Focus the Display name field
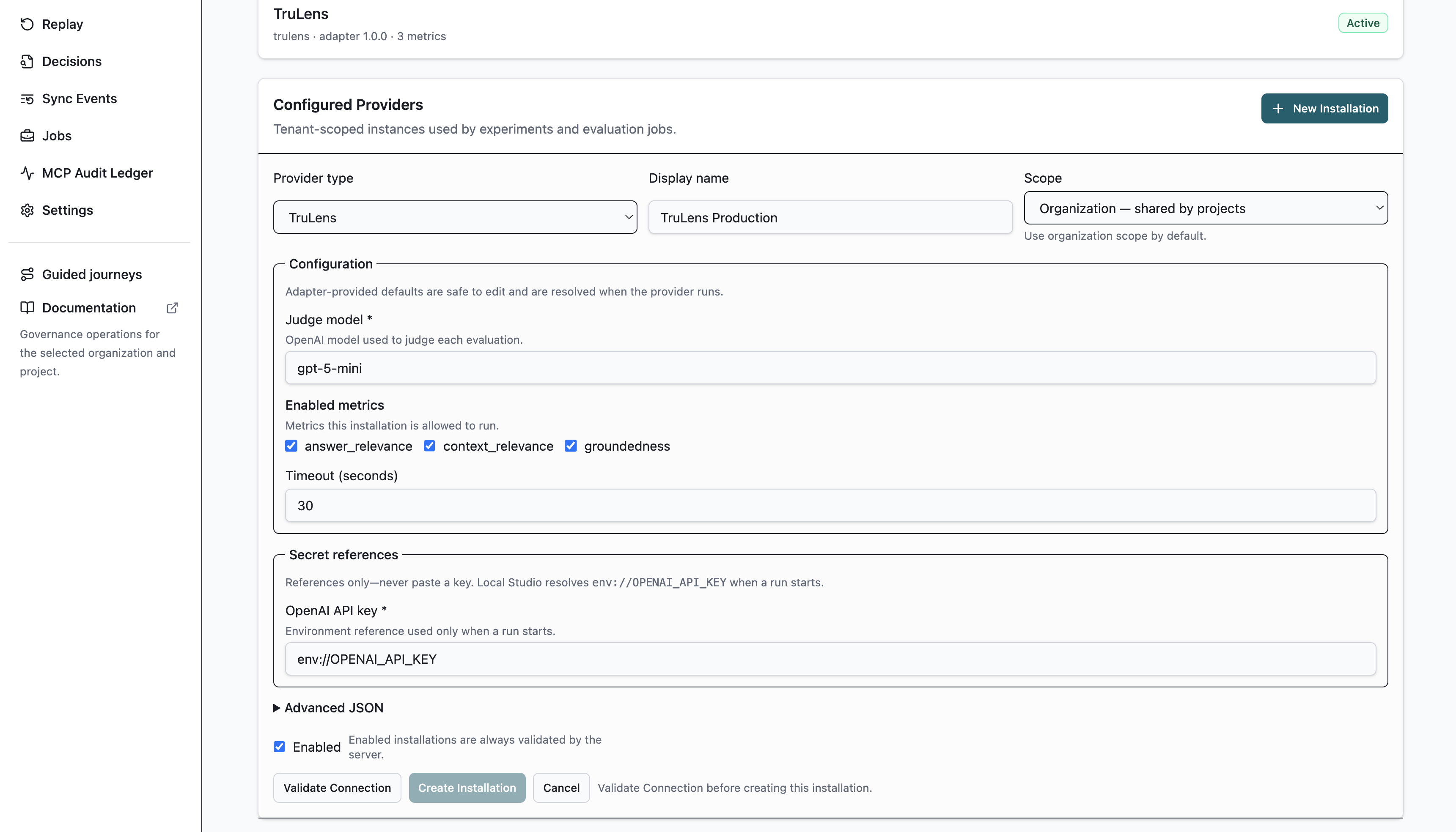This screenshot has height=832, width=1456. (x=830, y=217)
